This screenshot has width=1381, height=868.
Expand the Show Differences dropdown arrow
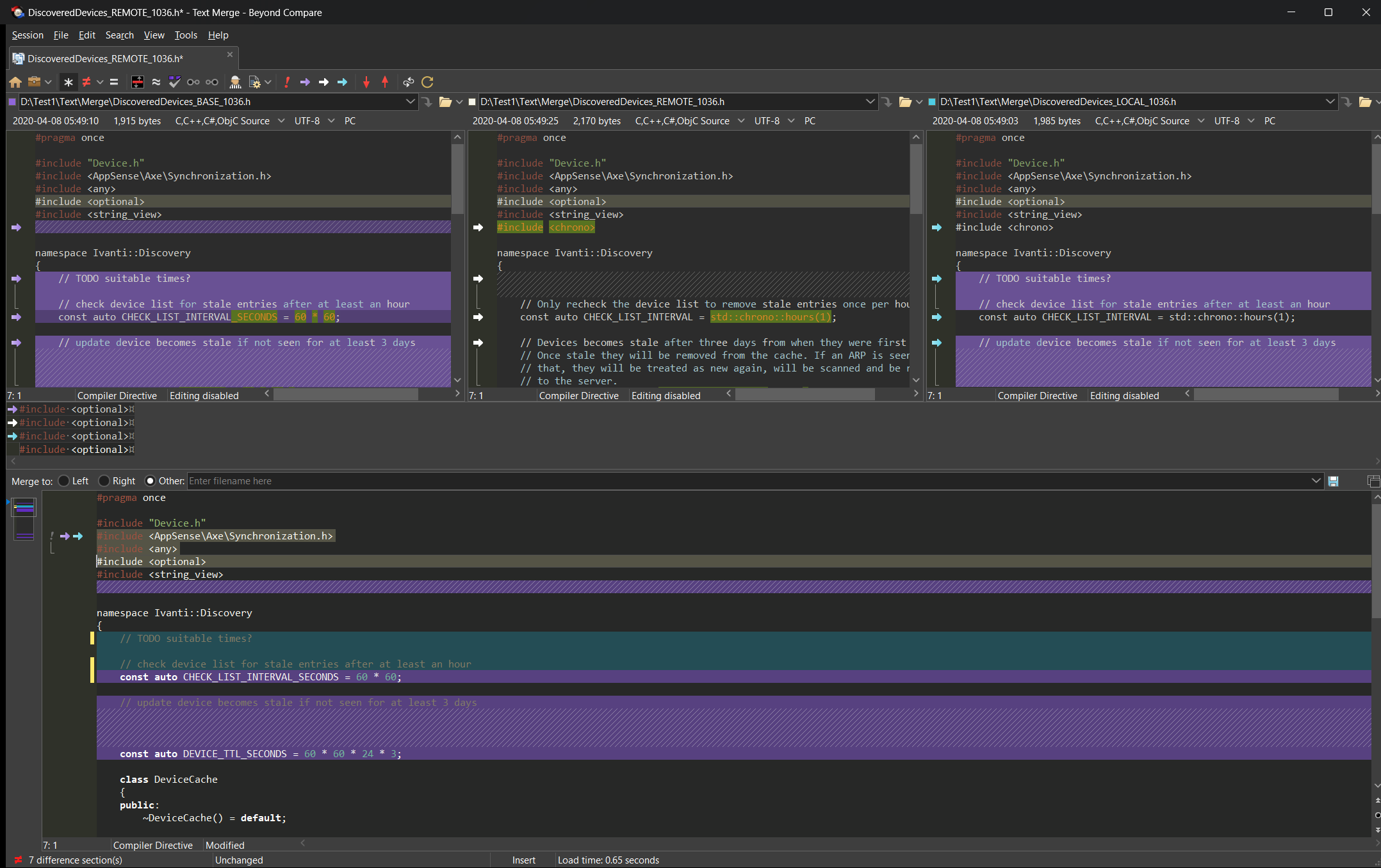pos(100,82)
